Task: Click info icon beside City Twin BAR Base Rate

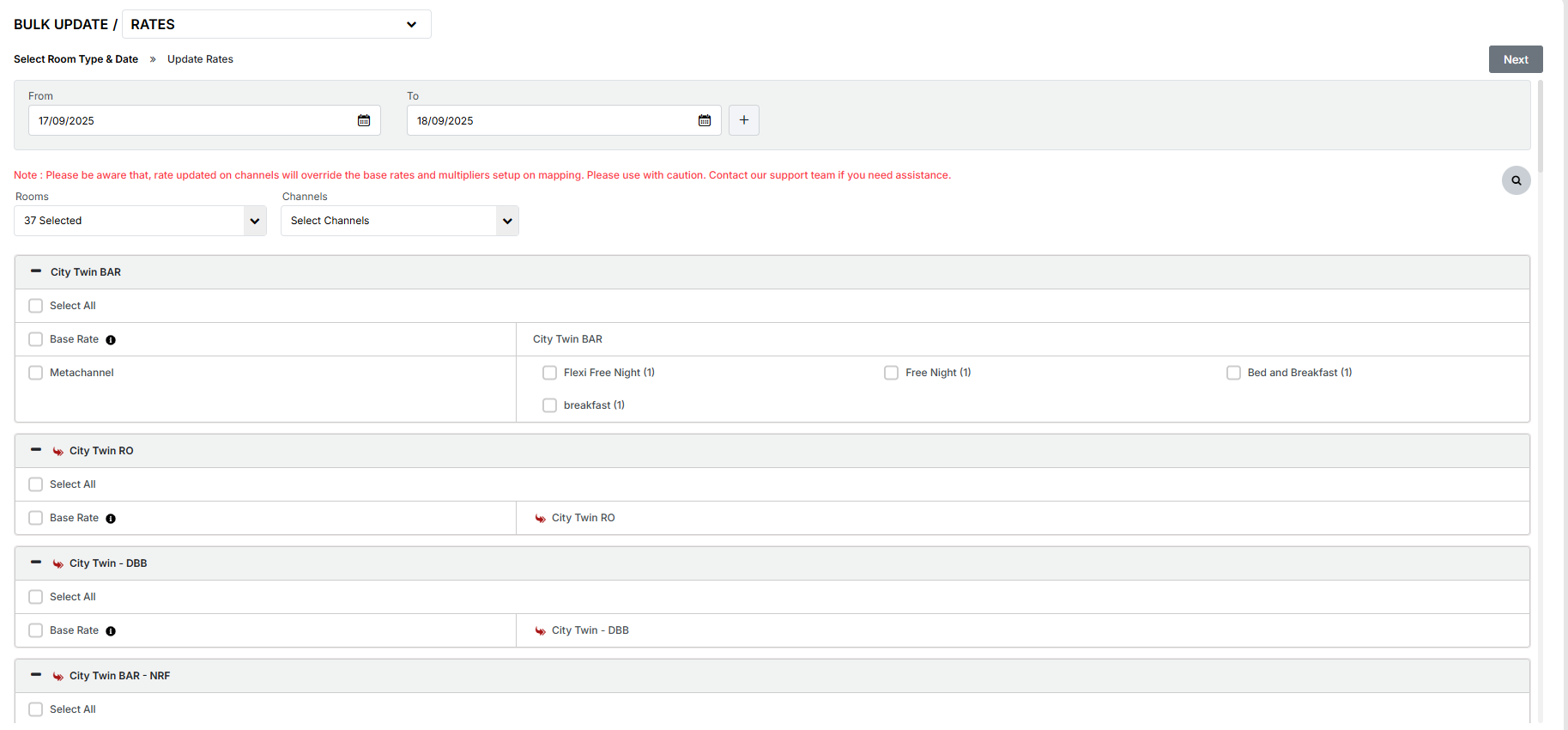Action: [x=111, y=340]
